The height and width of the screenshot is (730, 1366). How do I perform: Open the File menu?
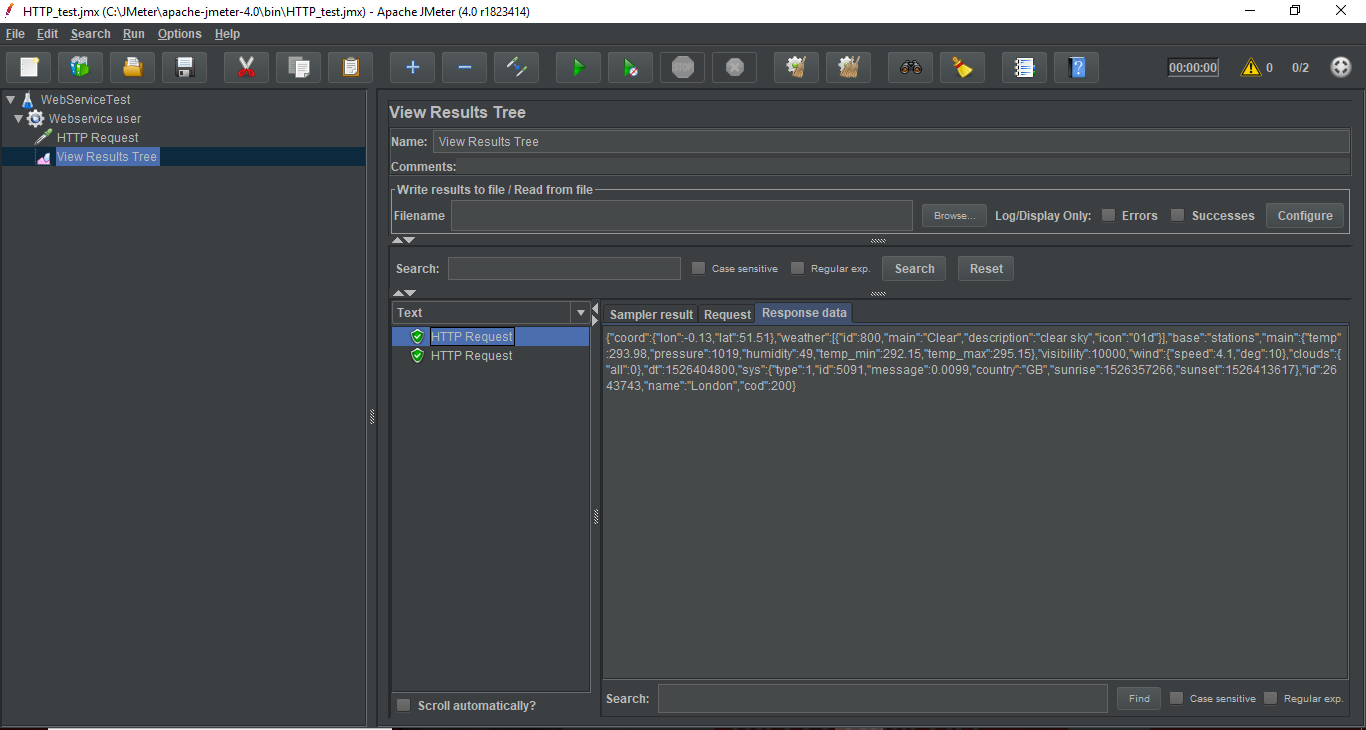point(15,34)
